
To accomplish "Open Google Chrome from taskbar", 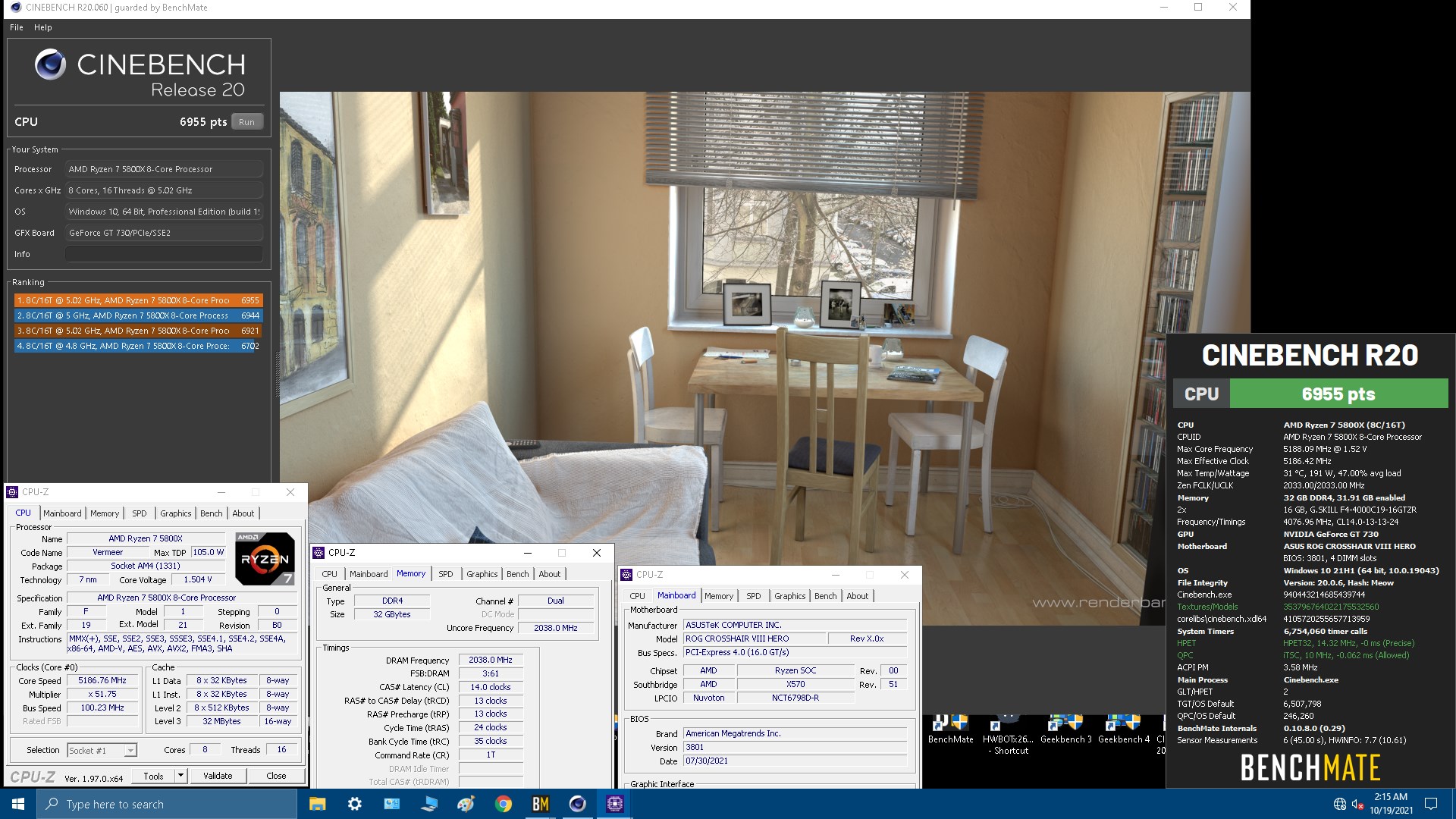I will pos(504,804).
